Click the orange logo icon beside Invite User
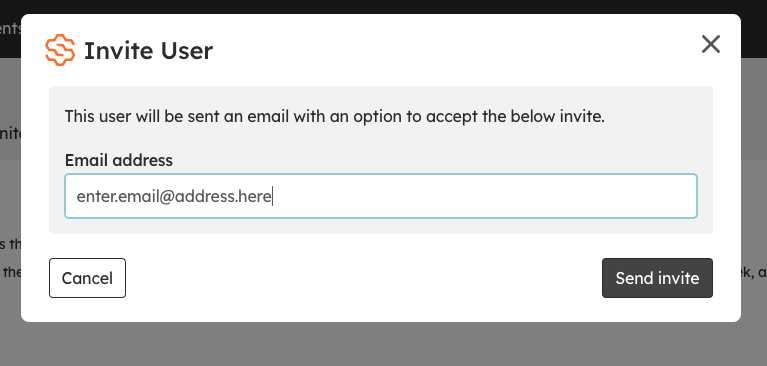 [x=60, y=50]
